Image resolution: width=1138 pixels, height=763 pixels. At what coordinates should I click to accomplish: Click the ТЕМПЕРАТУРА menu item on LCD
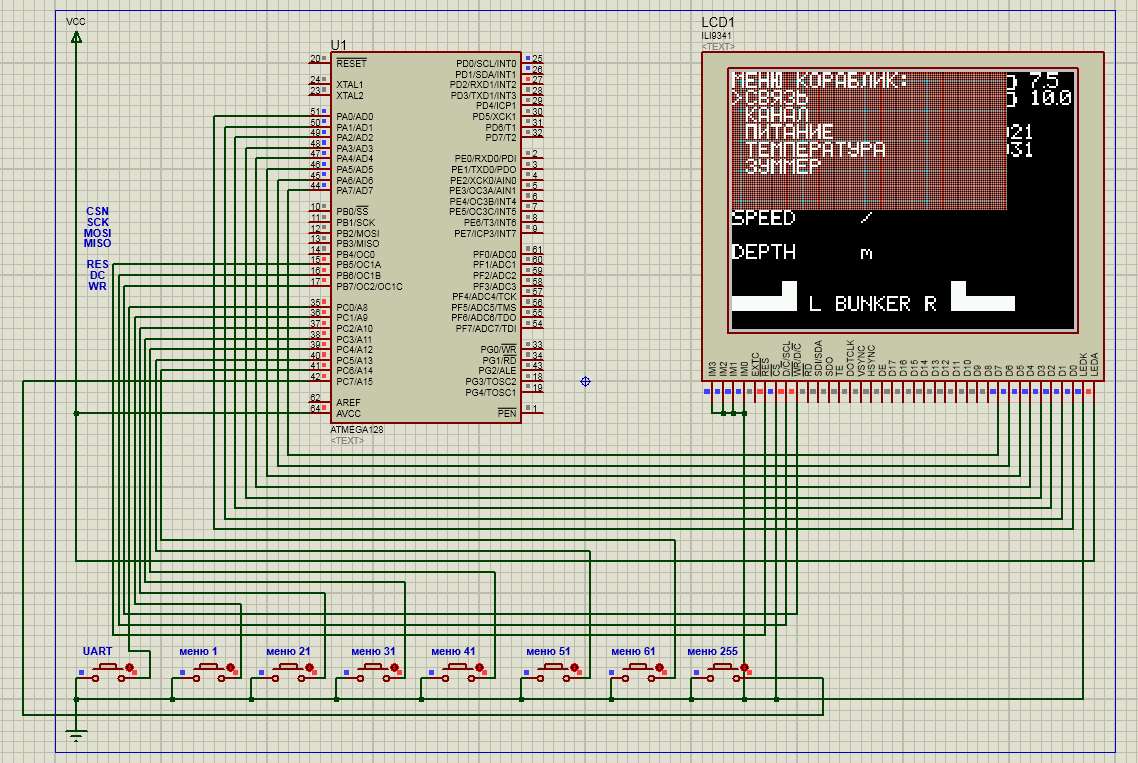coord(814,149)
